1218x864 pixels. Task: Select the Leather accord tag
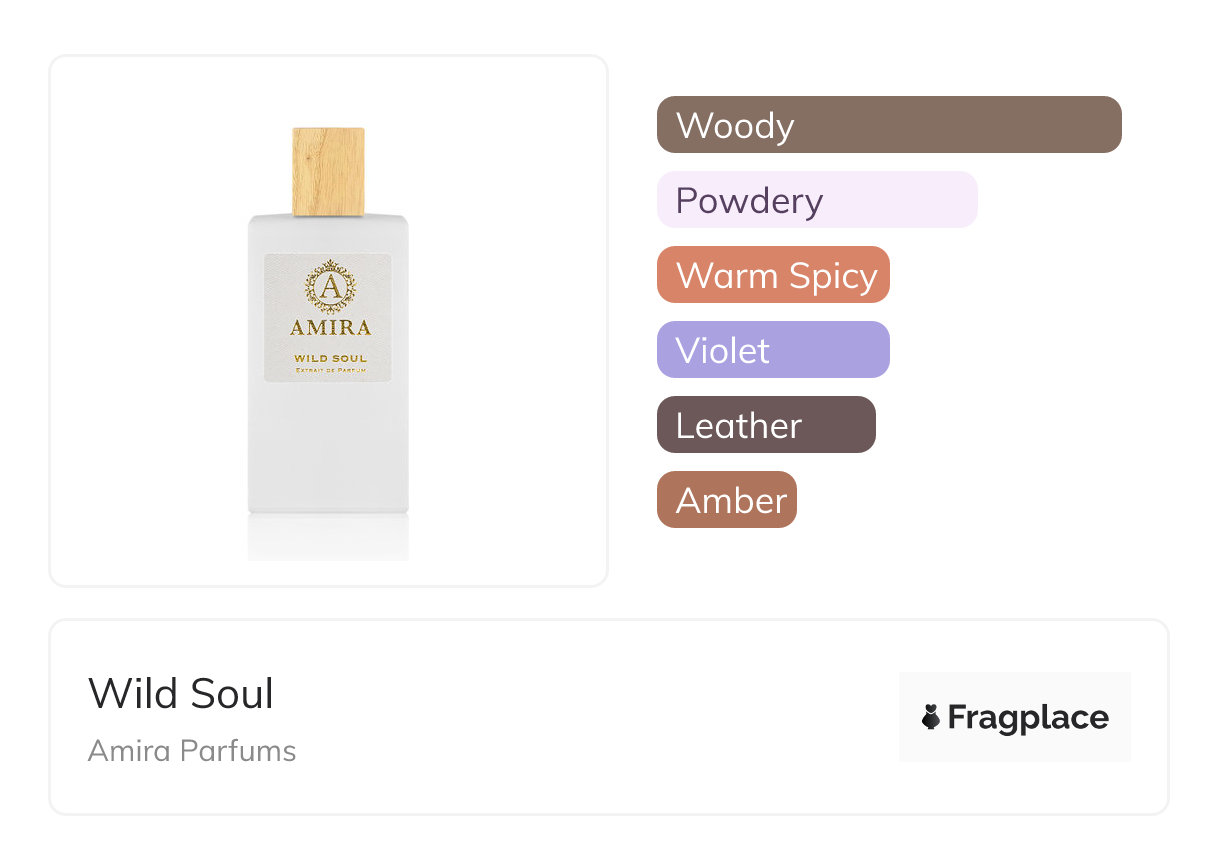(766, 425)
